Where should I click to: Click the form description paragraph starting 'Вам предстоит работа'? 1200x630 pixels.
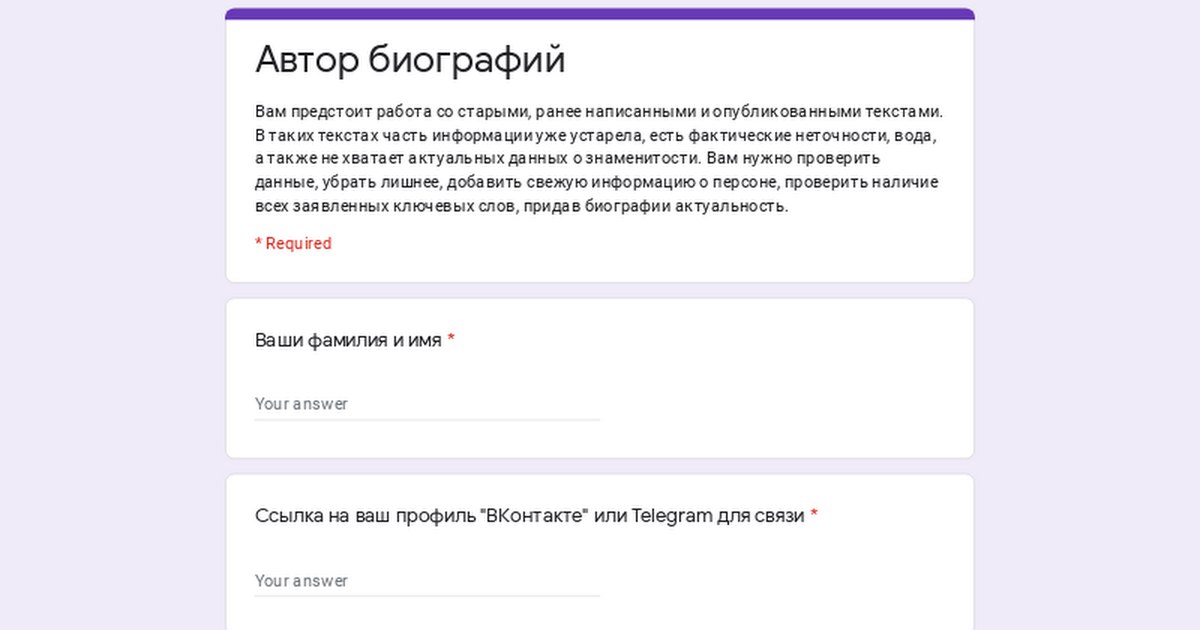599,159
